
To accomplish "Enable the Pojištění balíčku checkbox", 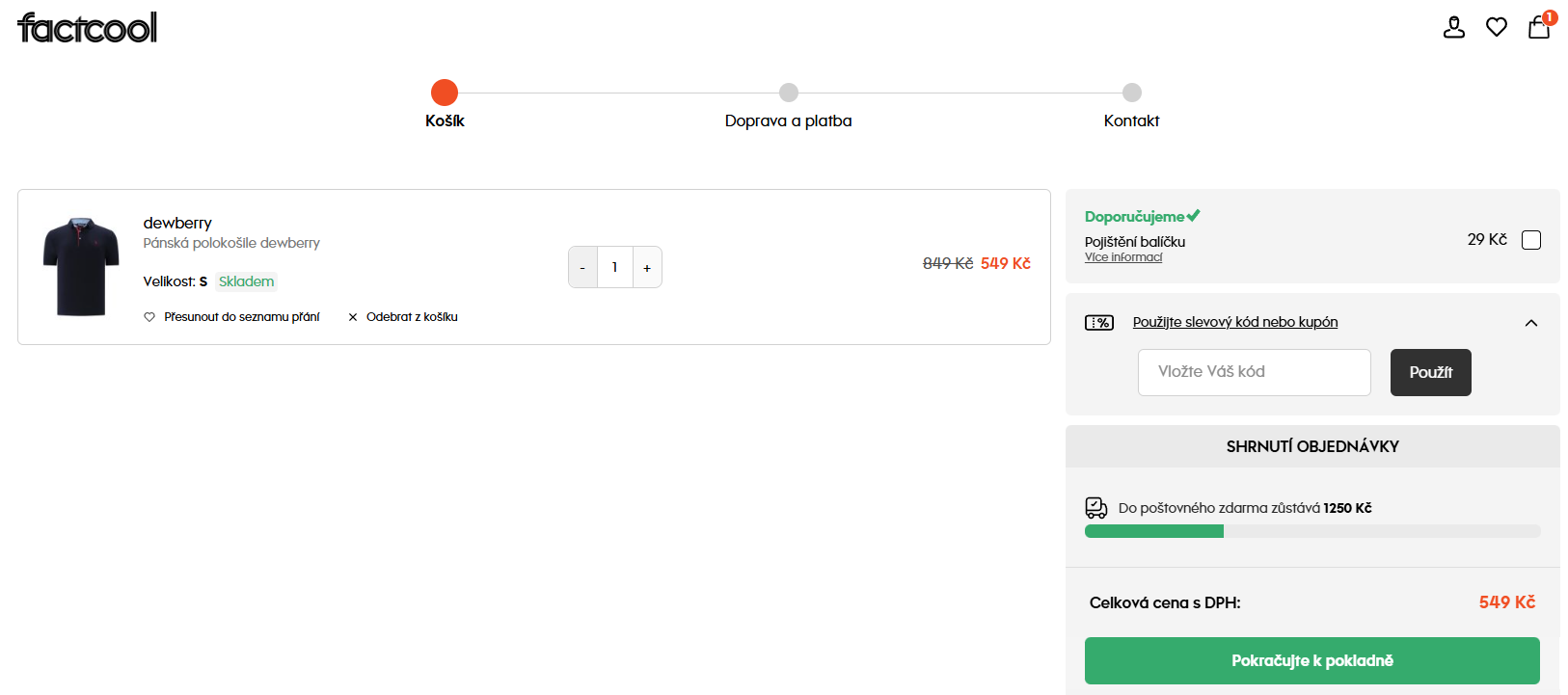I will point(1531,240).
